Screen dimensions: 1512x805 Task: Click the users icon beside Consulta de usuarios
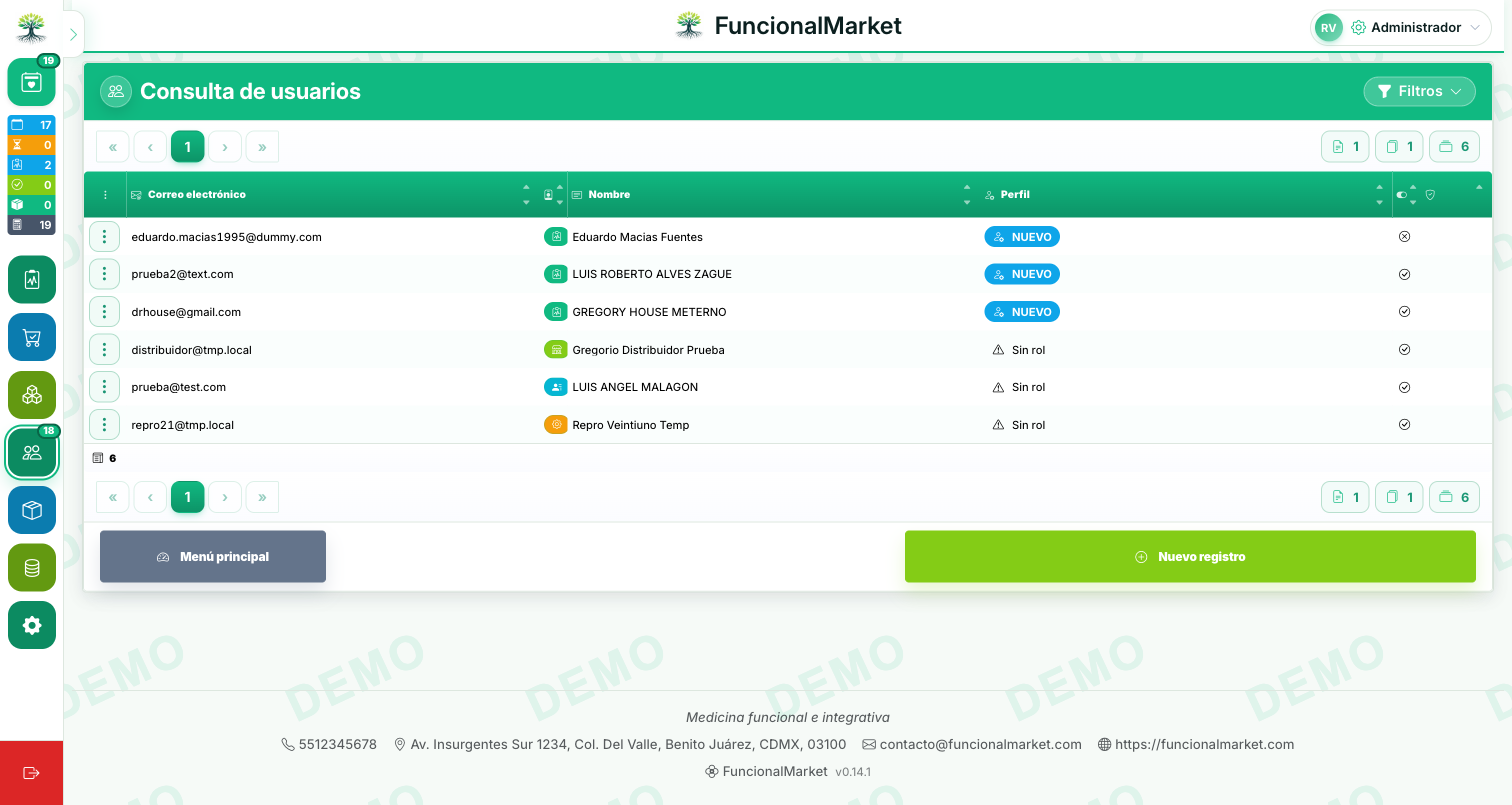116,91
